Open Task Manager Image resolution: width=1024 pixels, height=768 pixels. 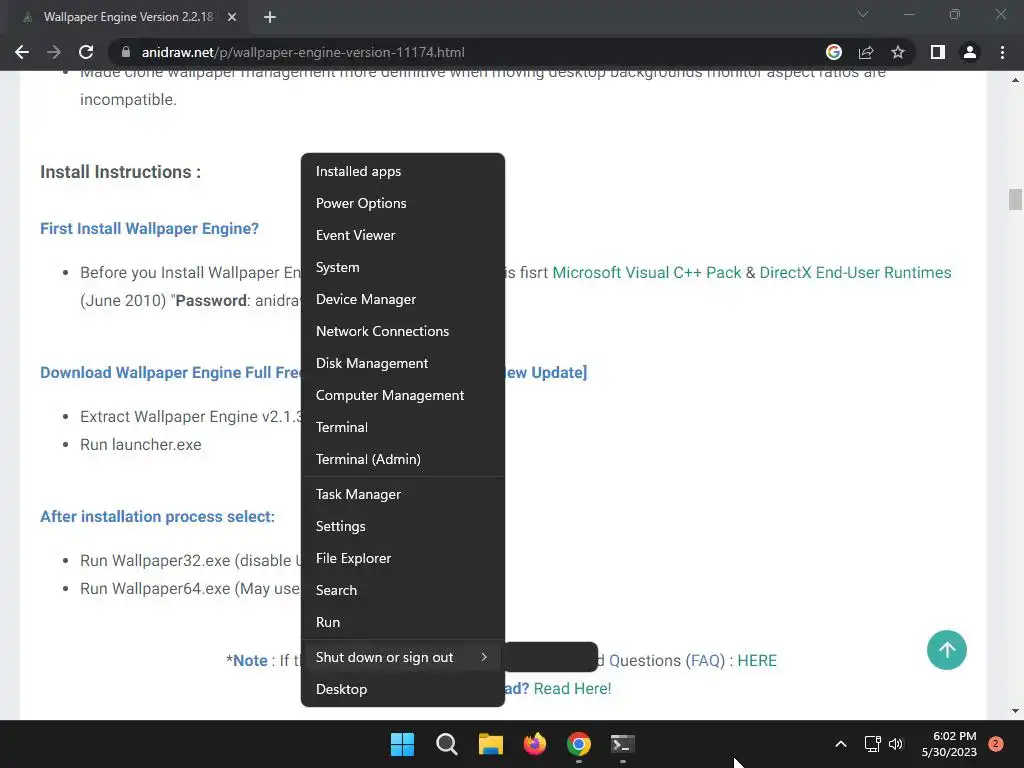coord(403,494)
